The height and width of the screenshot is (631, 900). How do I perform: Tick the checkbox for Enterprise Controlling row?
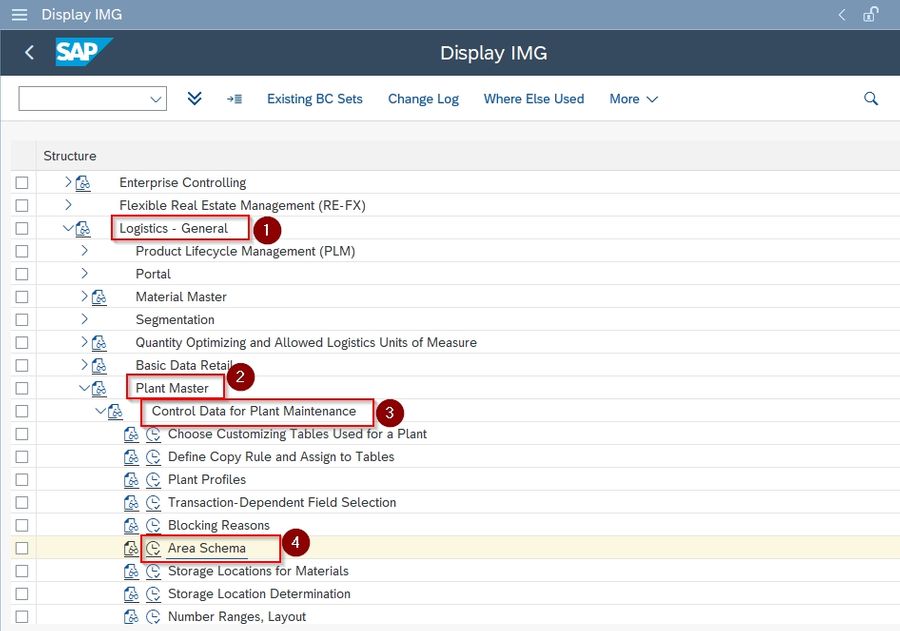pyautogui.click(x=22, y=183)
